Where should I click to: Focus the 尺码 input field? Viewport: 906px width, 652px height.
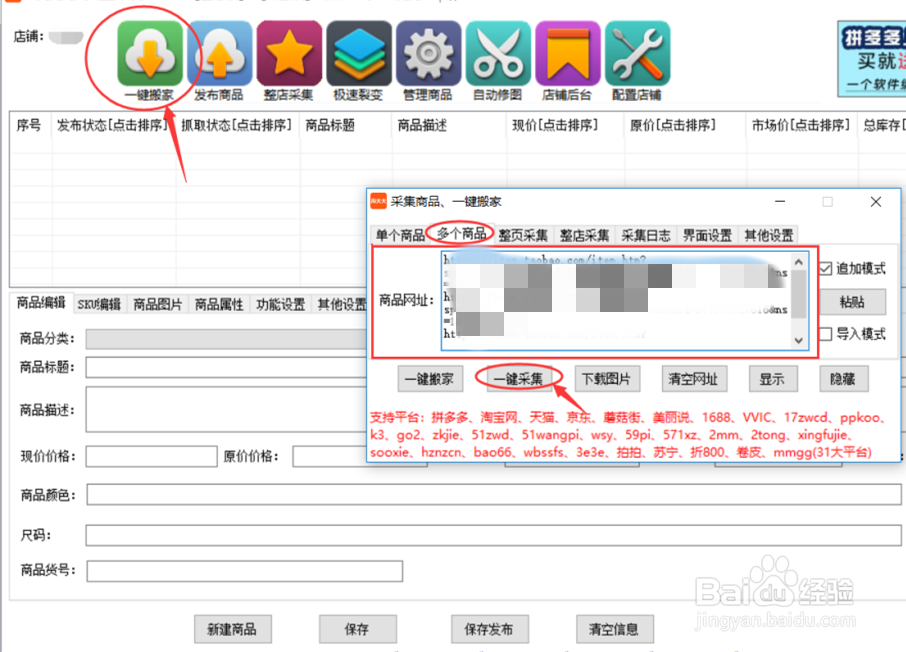(493, 535)
